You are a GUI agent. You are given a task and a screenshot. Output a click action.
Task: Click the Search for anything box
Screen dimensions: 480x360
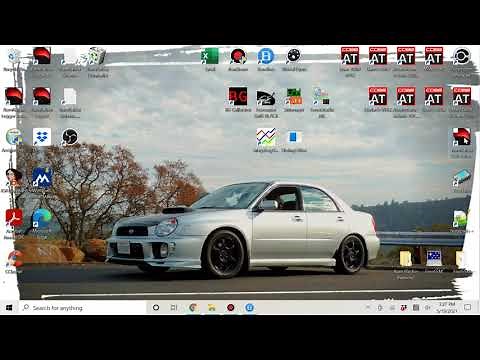82,308
